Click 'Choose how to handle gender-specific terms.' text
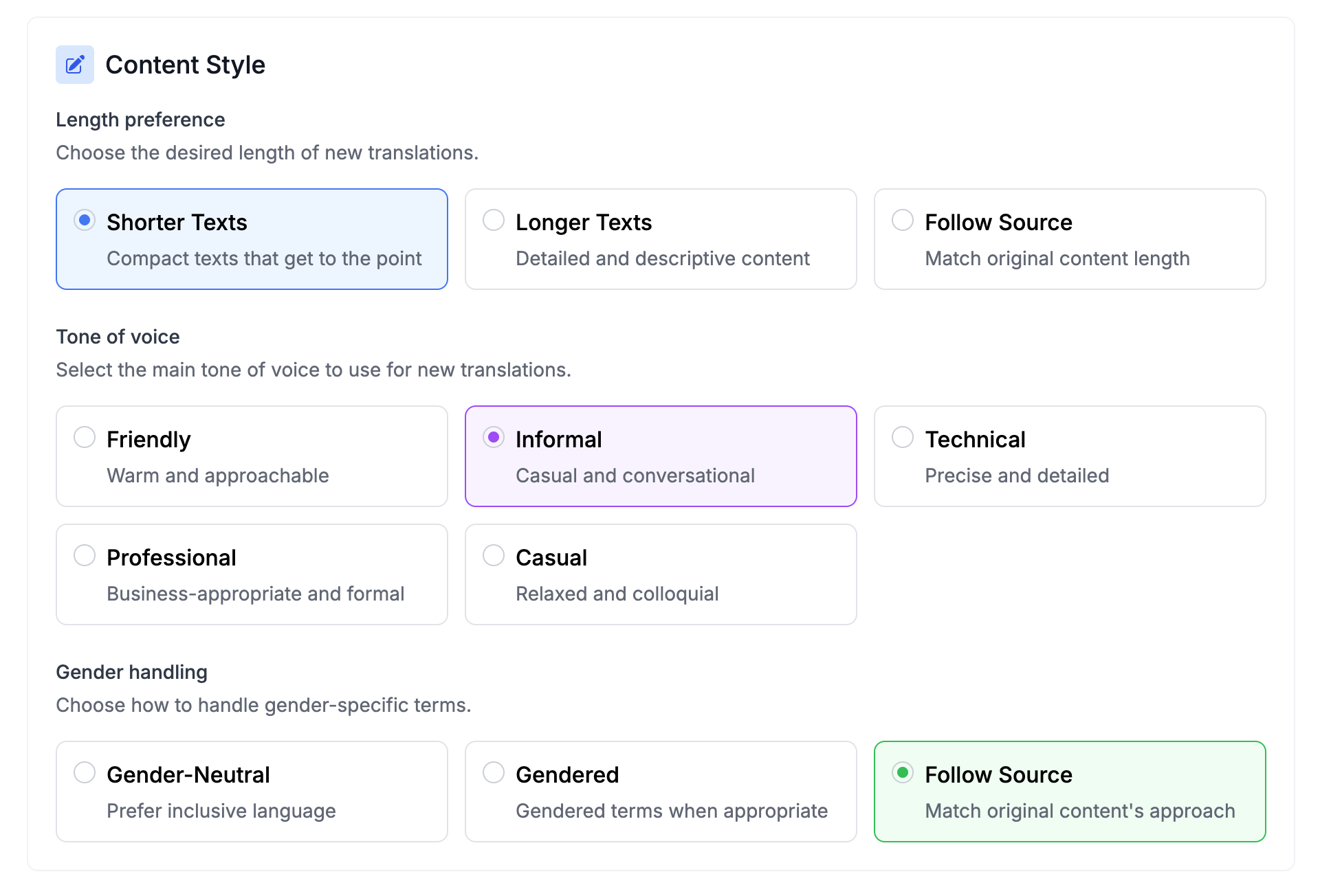Viewport: 1320px width, 896px height. pyautogui.click(x=263, y=705)
